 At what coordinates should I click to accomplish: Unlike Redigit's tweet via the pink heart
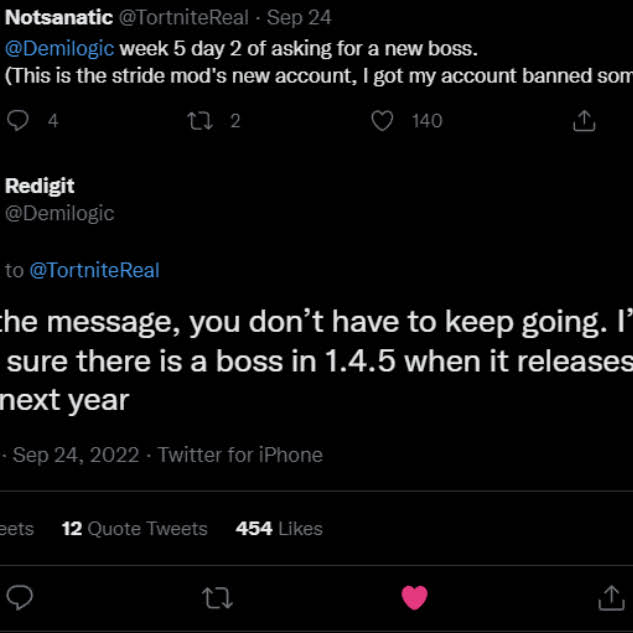pyautogui.click(x=414, y=598)
